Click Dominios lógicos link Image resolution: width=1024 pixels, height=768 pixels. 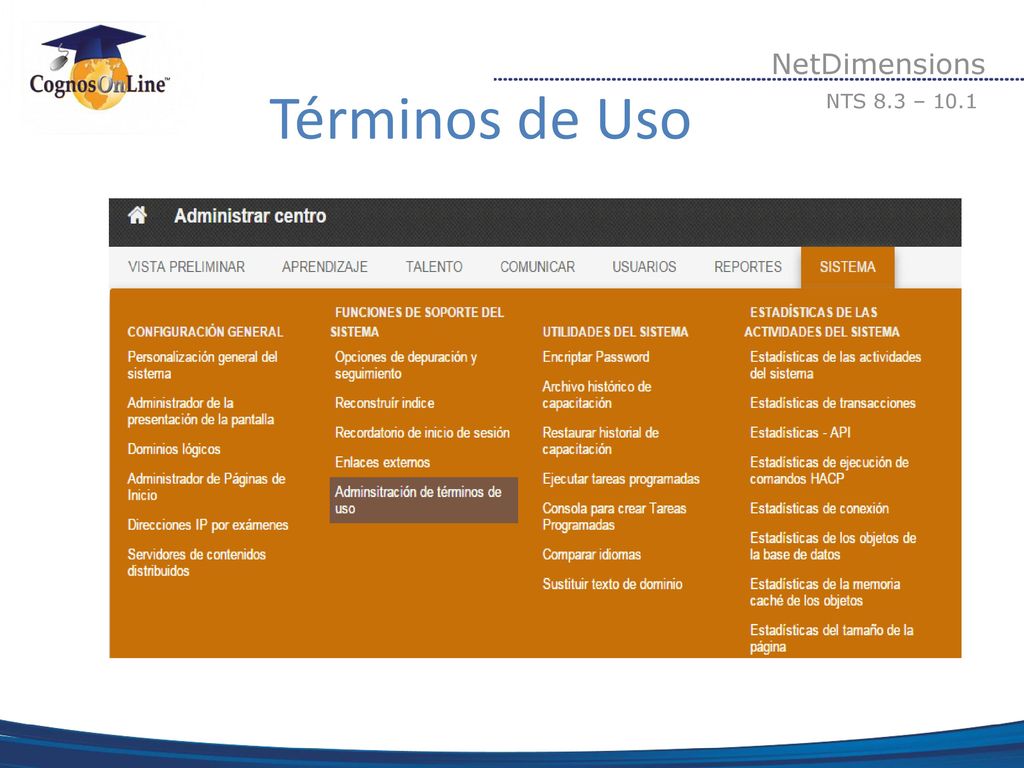174,449
